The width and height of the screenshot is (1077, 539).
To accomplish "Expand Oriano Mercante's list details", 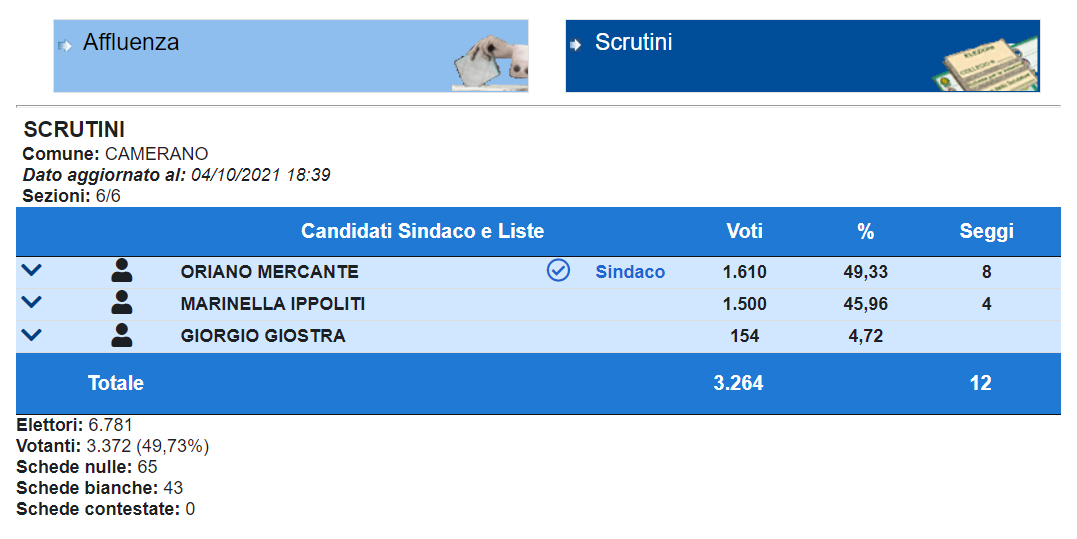I will pos(31,270).
